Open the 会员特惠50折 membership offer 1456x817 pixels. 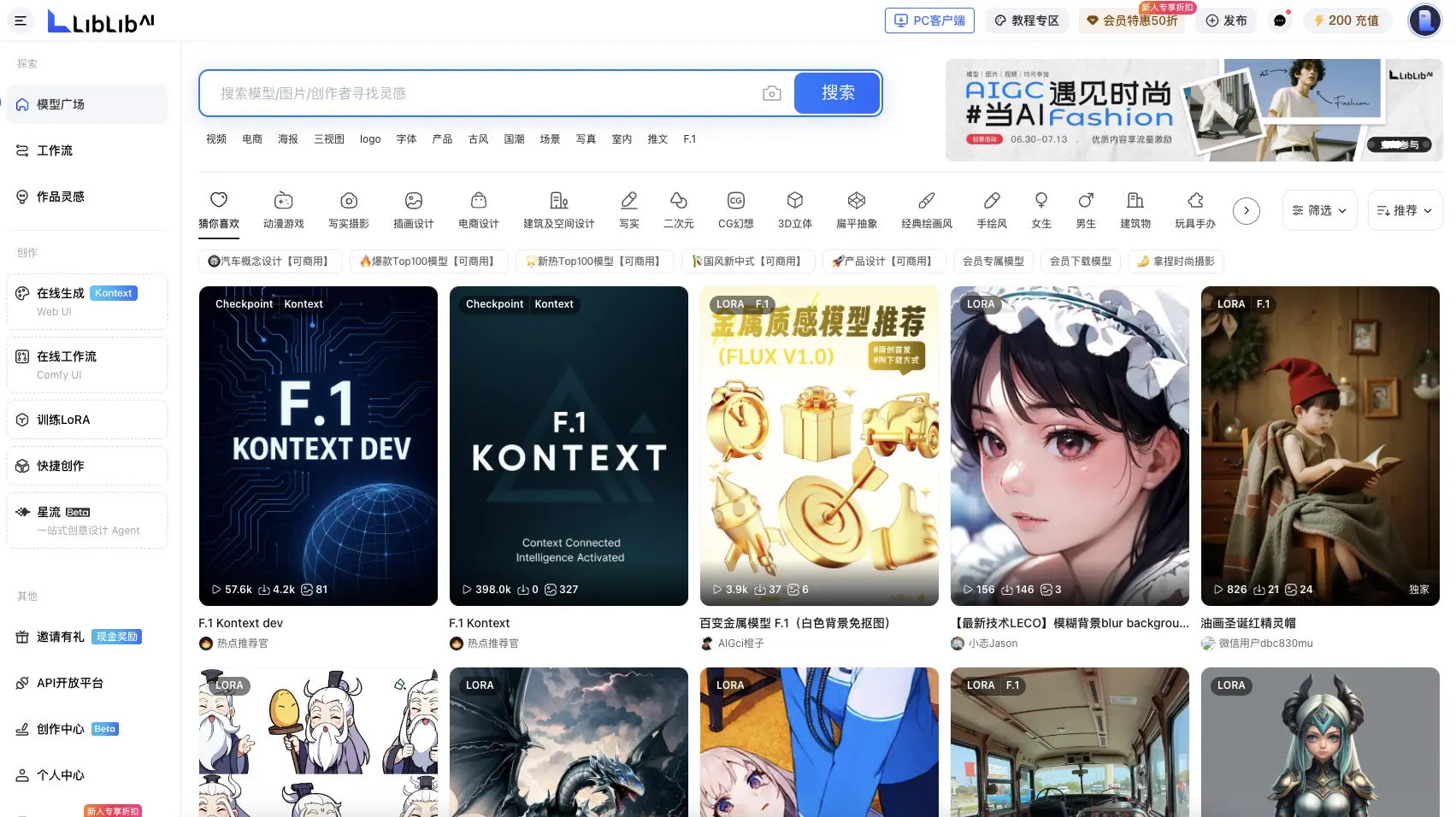(1132, 21)
